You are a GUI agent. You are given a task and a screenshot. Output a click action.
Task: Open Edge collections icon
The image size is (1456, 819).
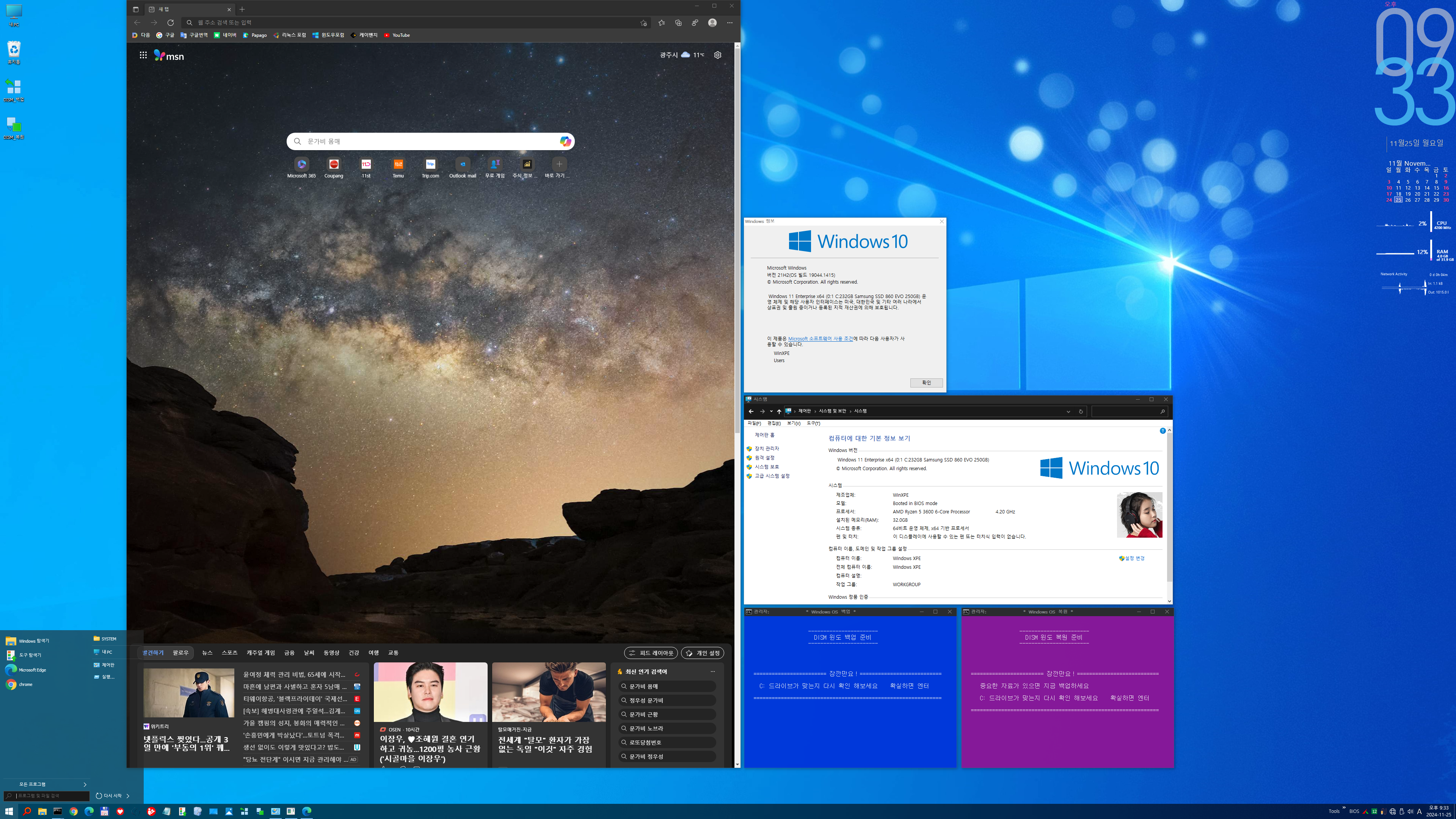coord(678,23)
